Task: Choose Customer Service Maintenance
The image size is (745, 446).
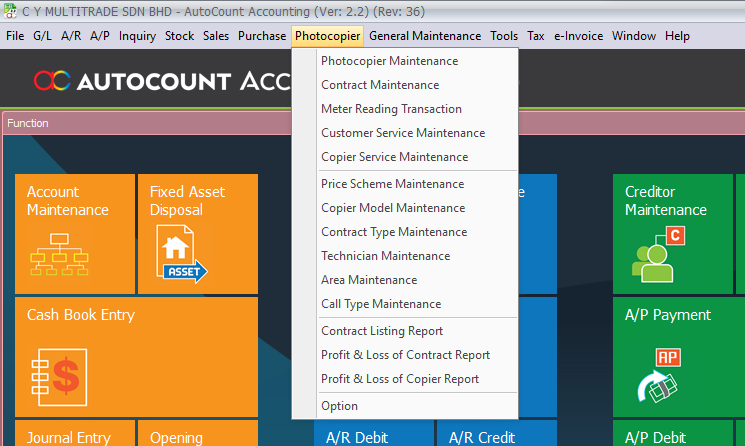Action: click(405, 133)
